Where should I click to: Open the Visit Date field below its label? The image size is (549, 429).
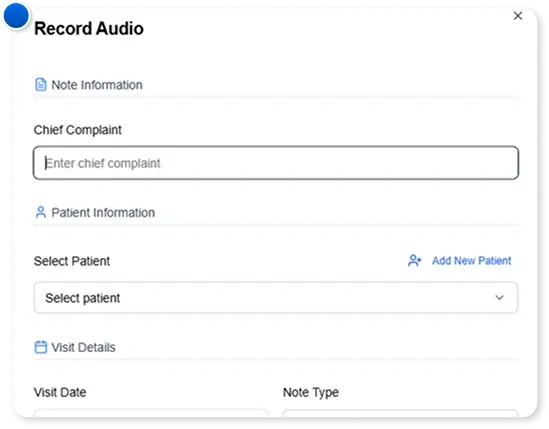click(x=151, y=413)
